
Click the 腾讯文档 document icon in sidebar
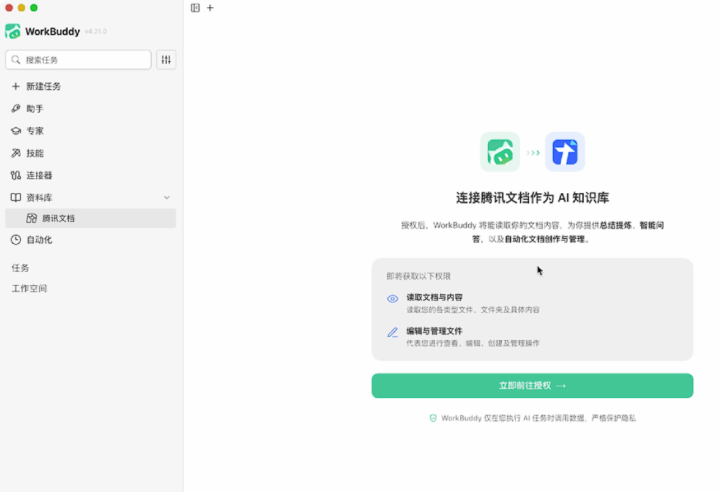click(31, 218)
